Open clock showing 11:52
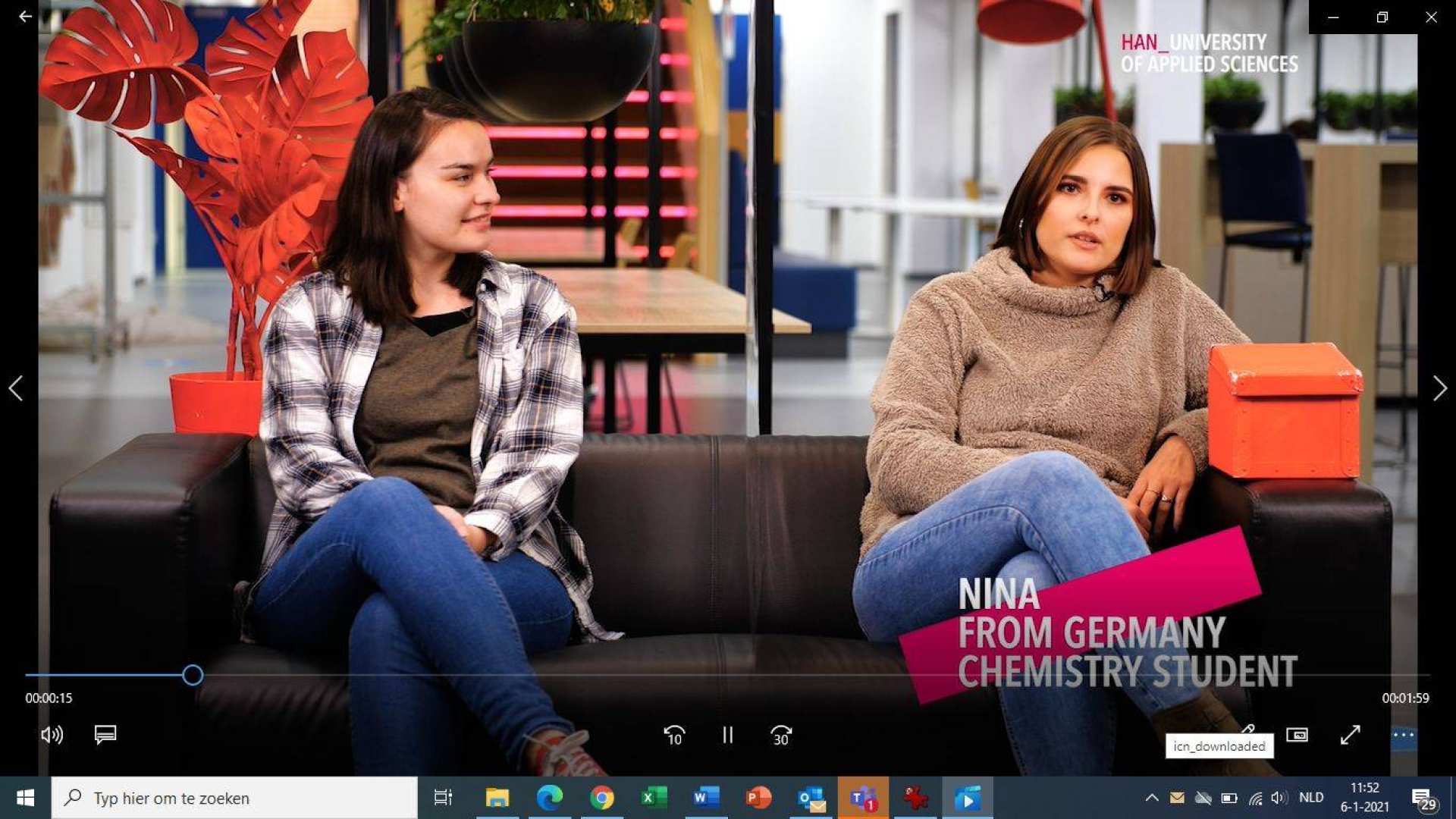Viewport: 1456px width, 819px height. coord(1364,798)
